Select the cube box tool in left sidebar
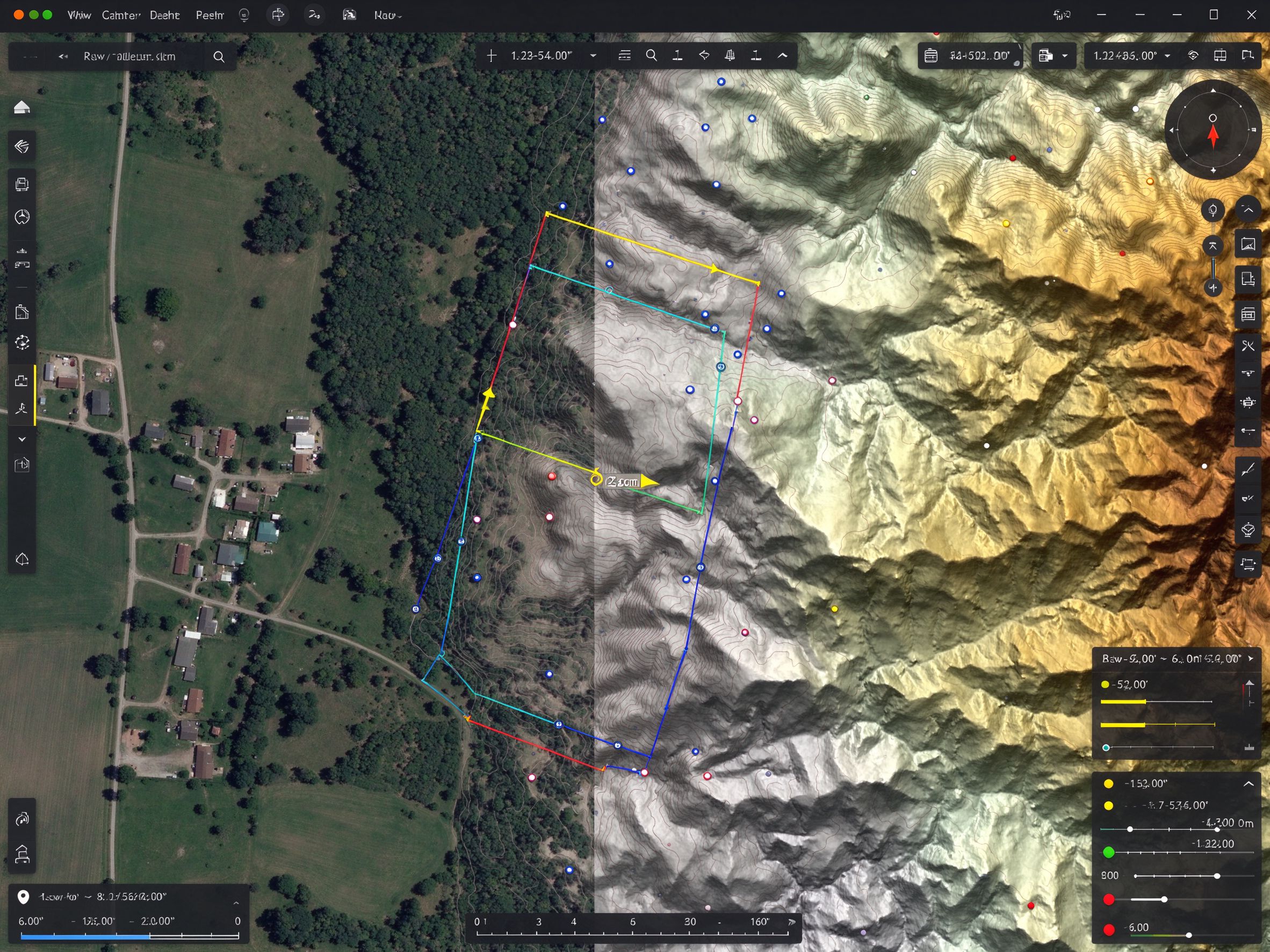 point(22,464)
